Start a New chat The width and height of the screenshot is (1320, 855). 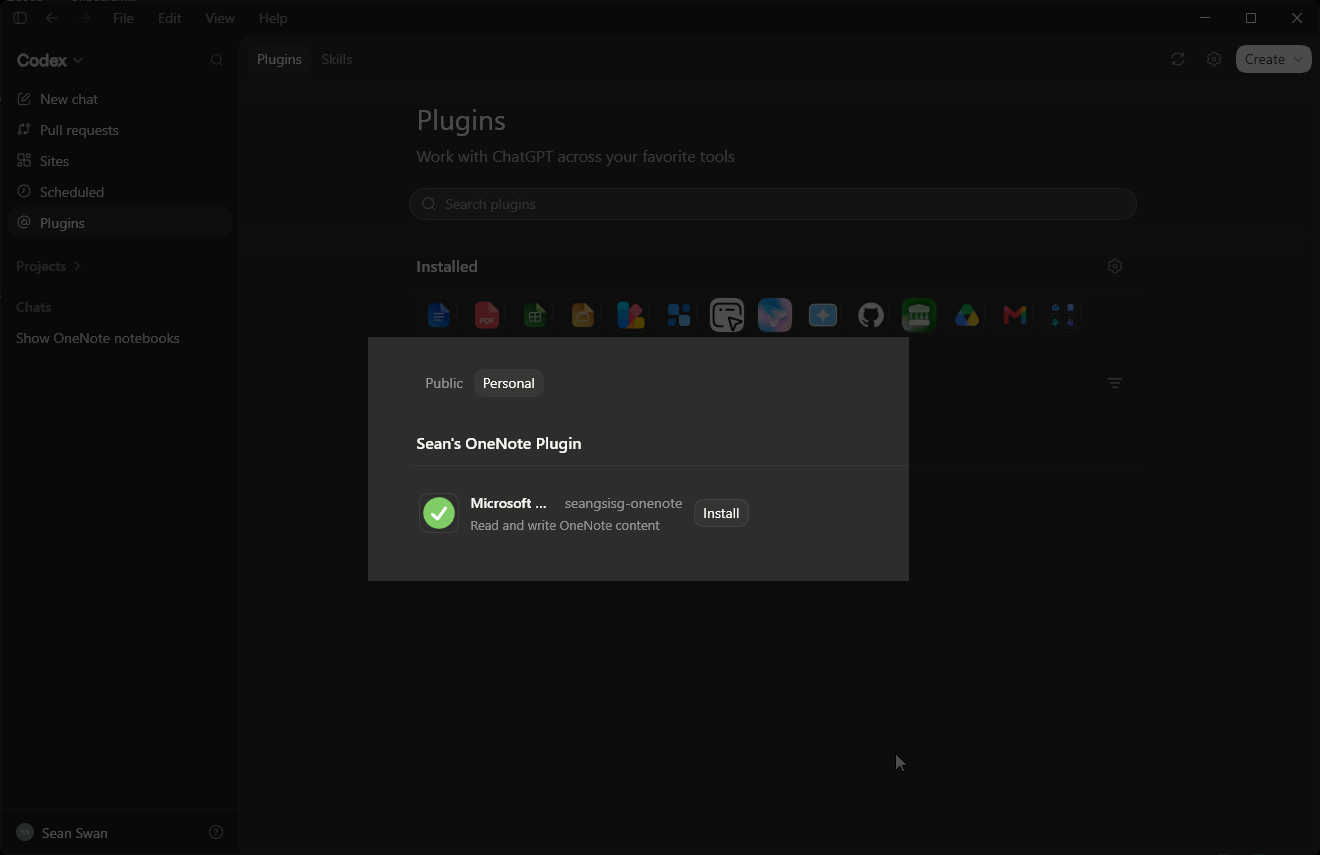click(120, 99)
